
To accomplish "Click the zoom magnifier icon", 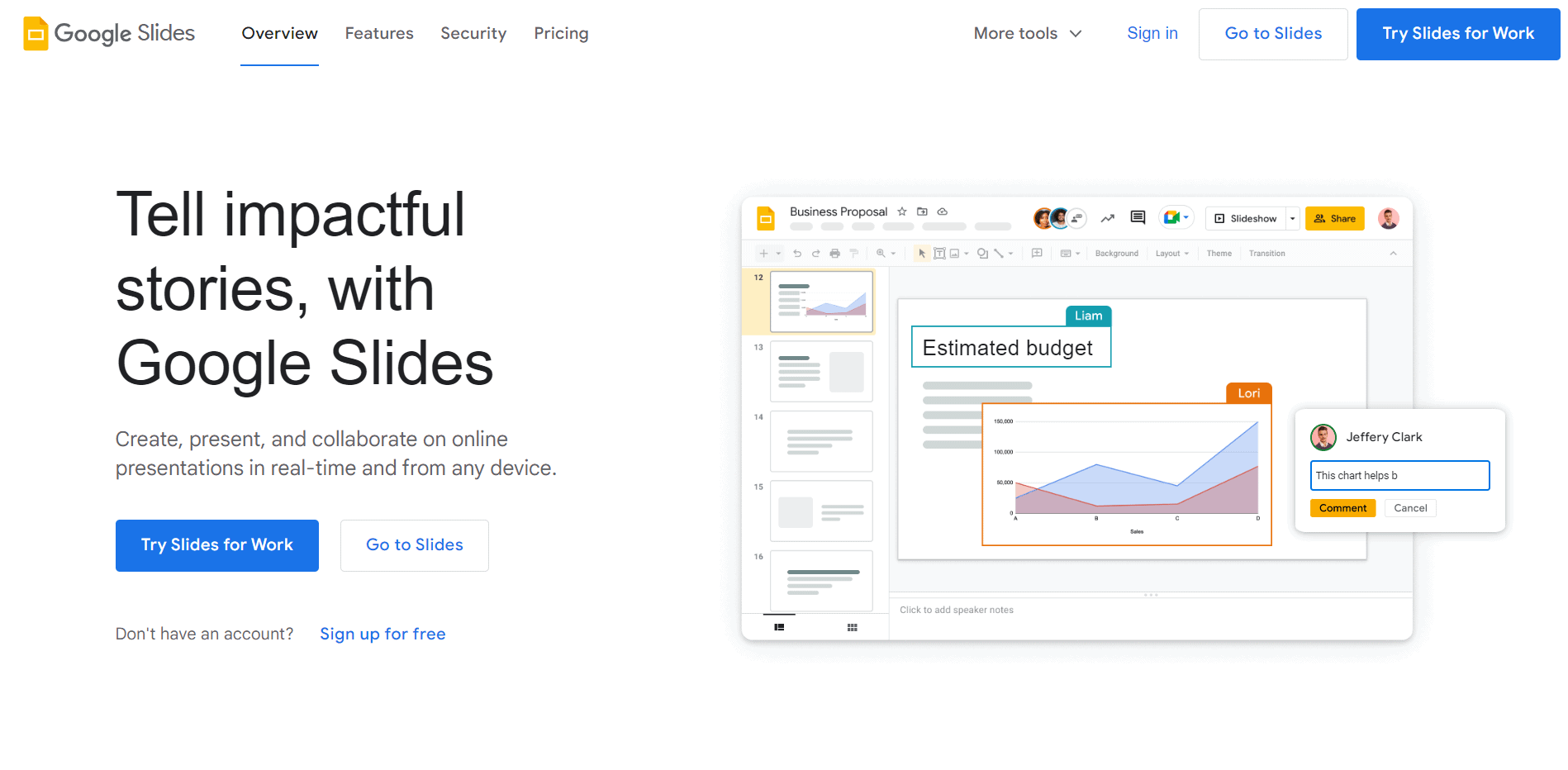I will 881,254.
